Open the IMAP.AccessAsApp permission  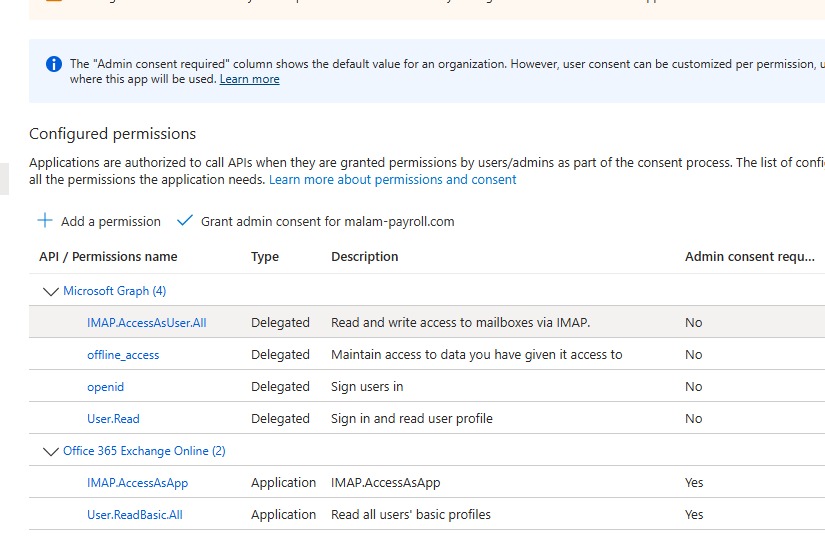pos(137,483)
